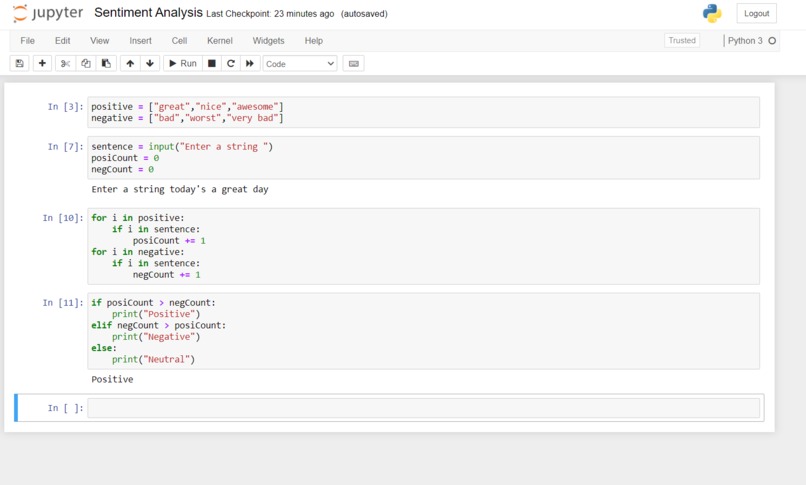806x485 pixels.
Task: Click the save and checkpoint icon
Action: coord(20,64)
